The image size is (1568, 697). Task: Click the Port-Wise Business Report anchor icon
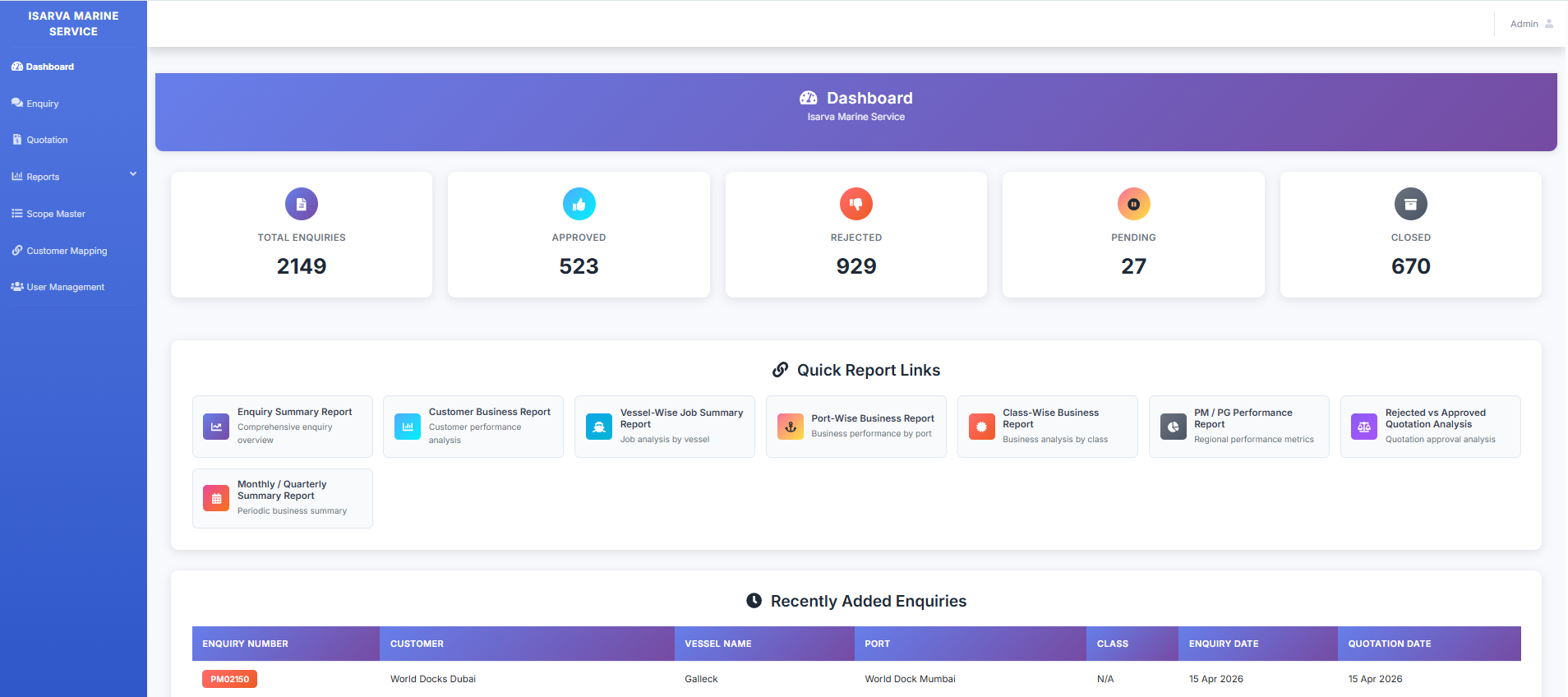(791, 427)
